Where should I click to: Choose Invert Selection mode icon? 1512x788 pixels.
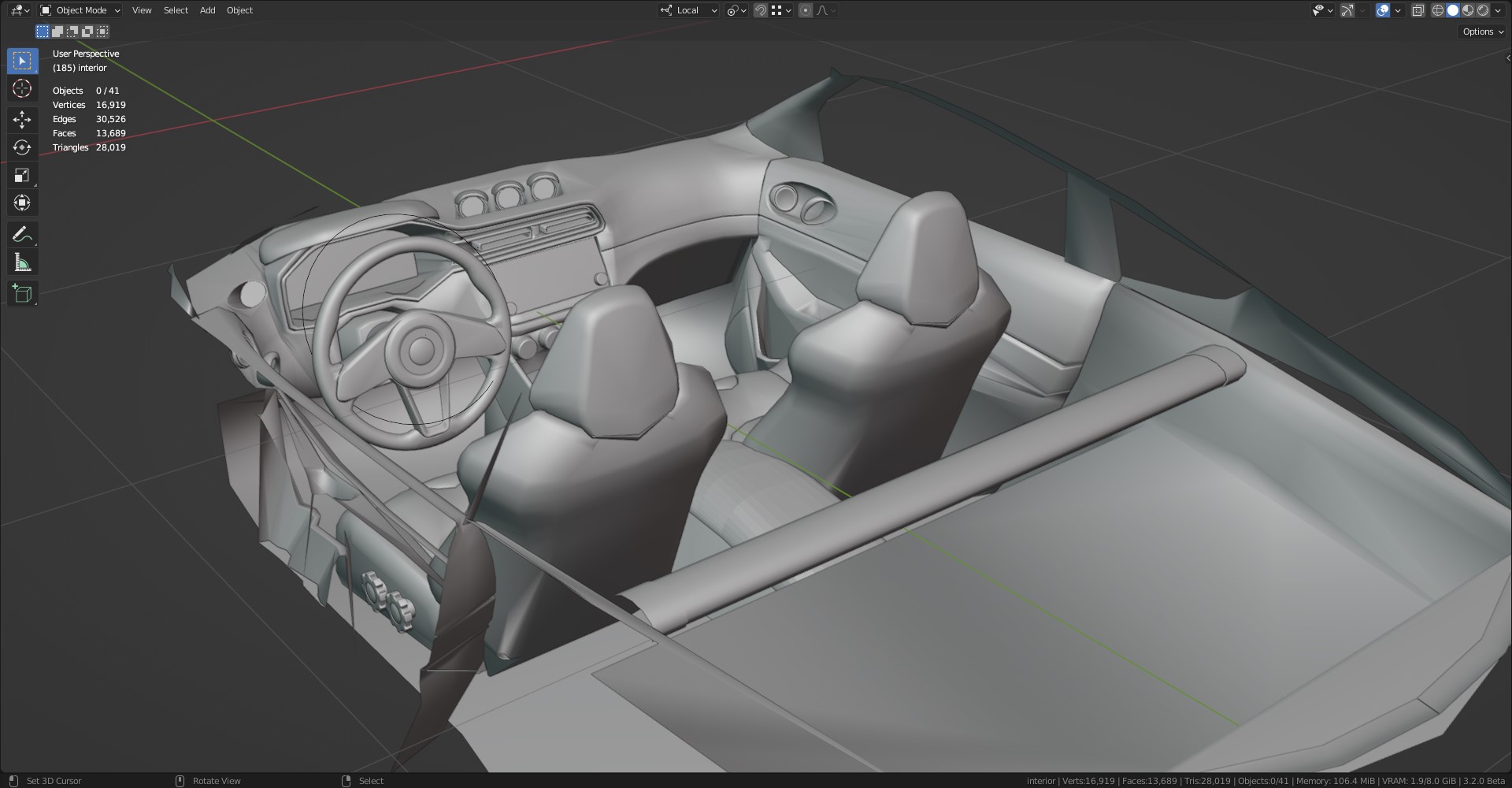tap(87, 32)
